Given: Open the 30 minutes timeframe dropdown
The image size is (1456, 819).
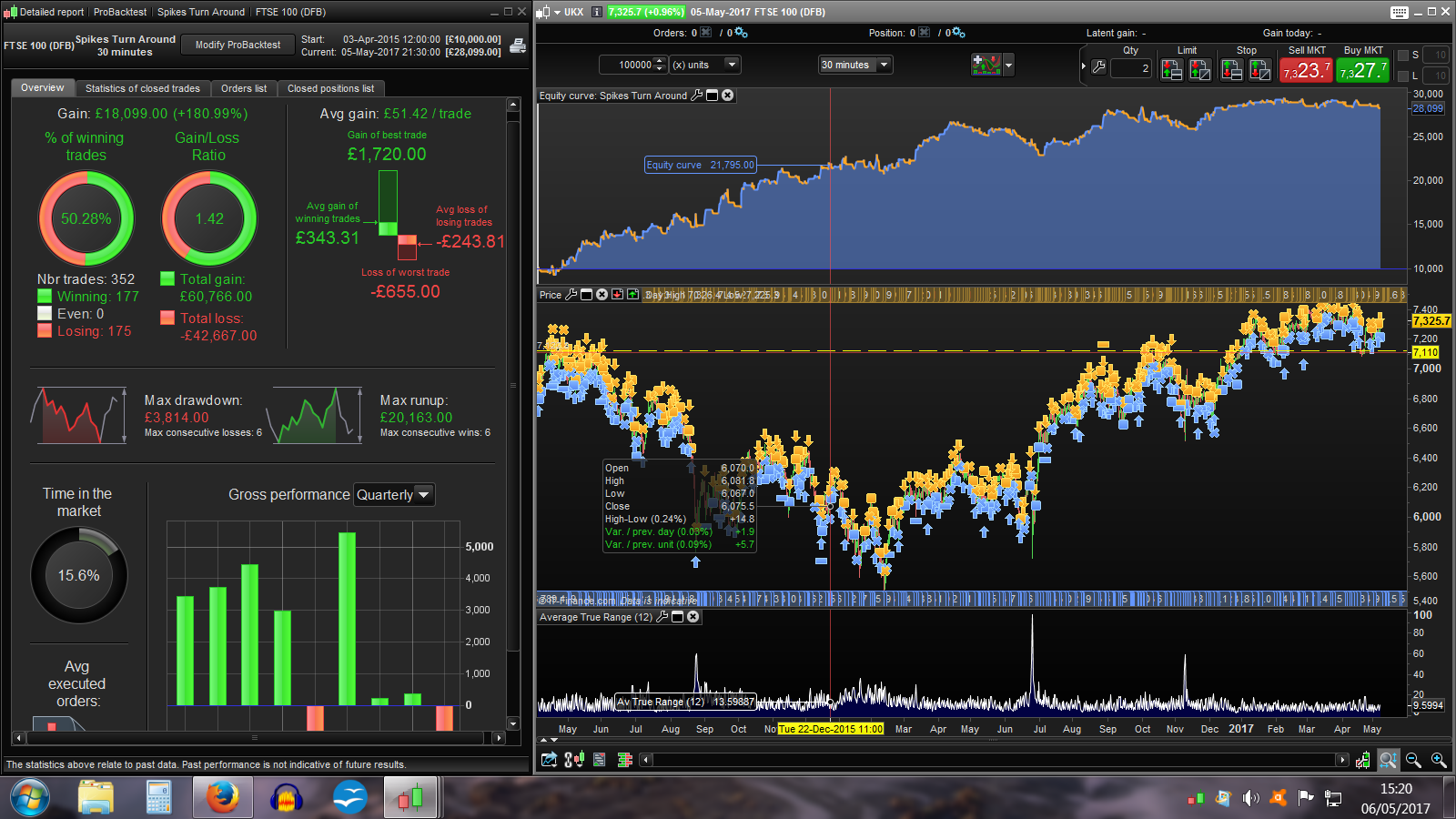Looking at the screenshot, I should click(884, 65).
